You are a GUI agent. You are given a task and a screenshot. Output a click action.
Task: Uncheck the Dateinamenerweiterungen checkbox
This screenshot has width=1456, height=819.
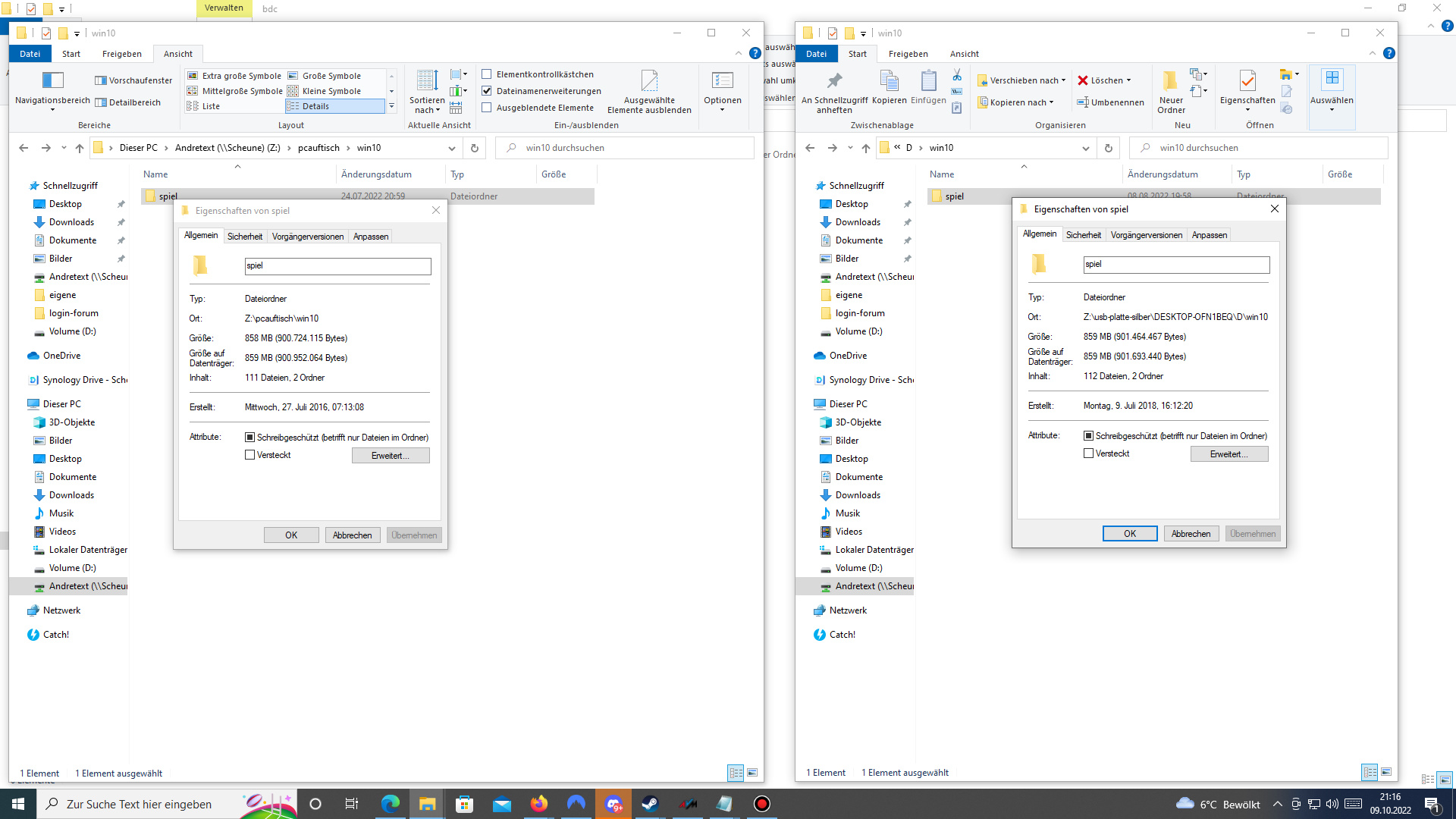tap(487, 91)
